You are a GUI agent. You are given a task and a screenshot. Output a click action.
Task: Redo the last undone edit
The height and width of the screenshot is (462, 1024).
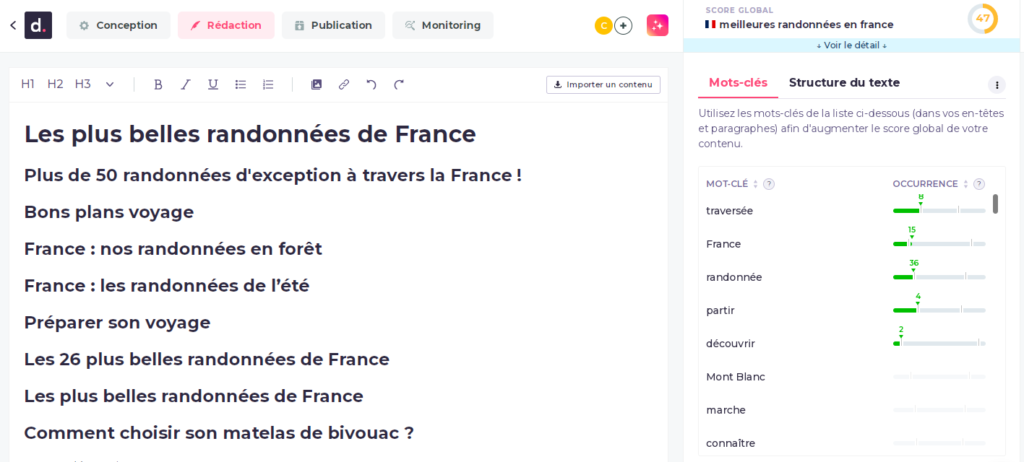point(399,85)
